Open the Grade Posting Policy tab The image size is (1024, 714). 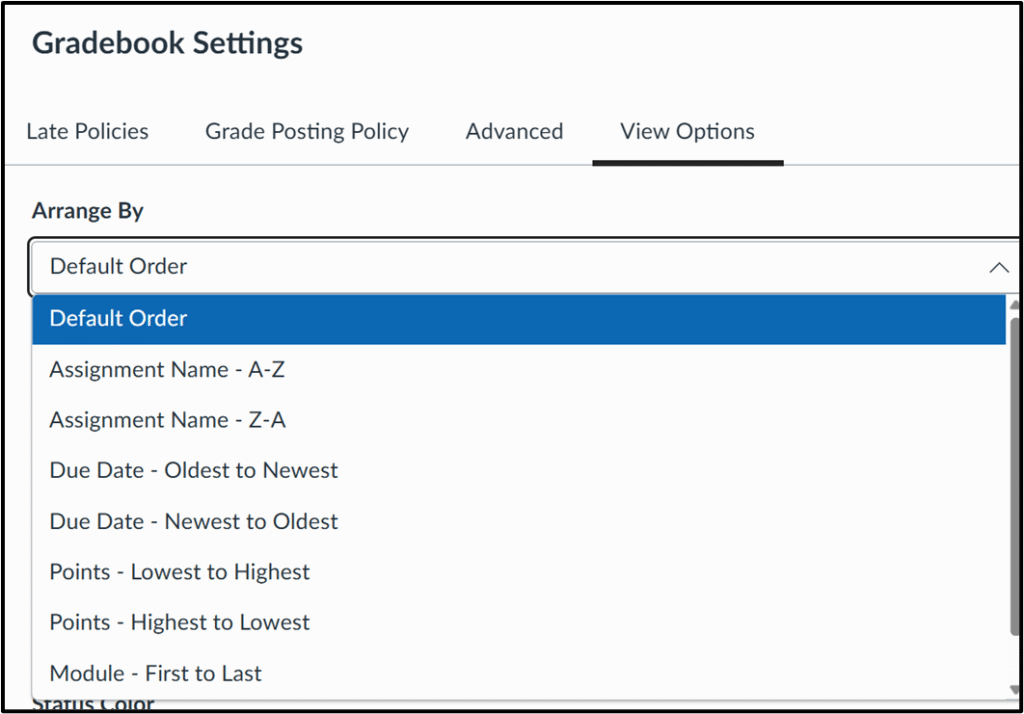click(307, 132)
